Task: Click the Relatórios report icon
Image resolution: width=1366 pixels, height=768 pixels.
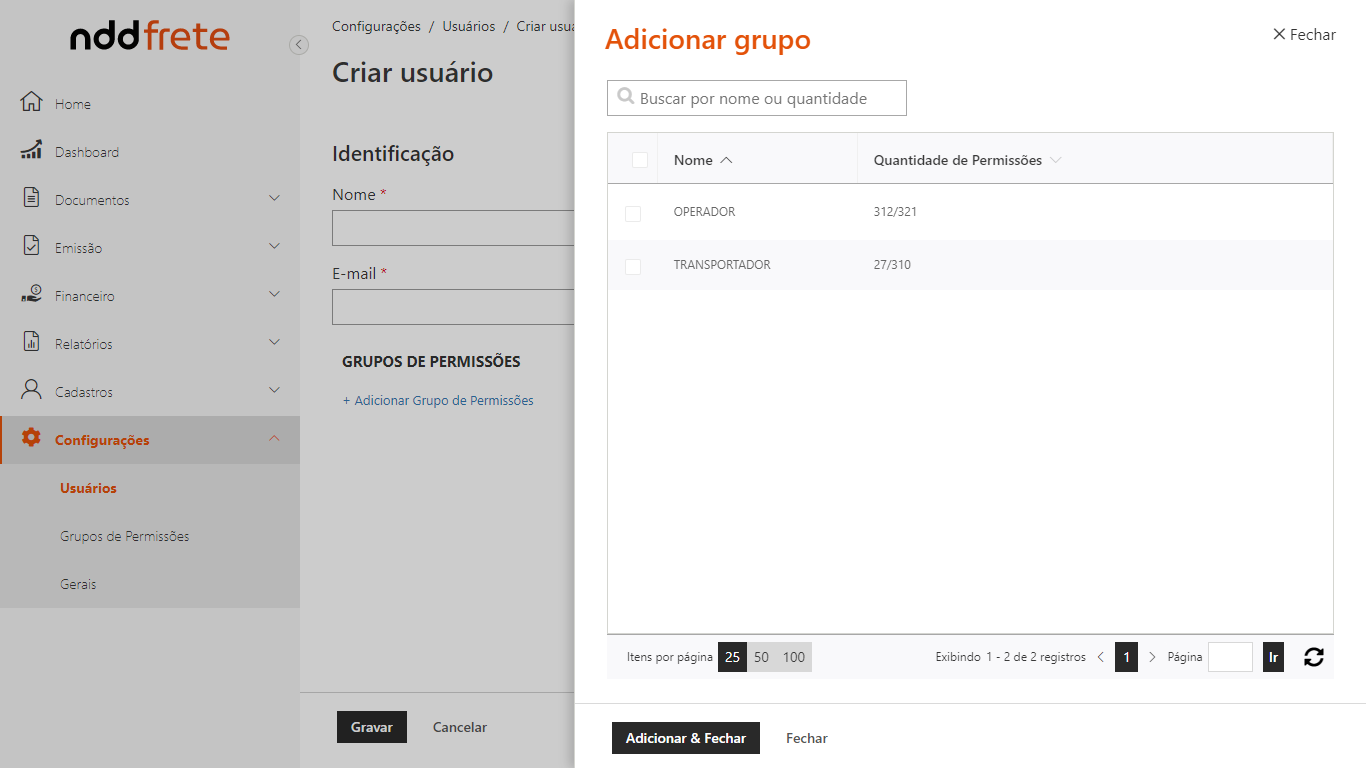Action: point(31,342)
